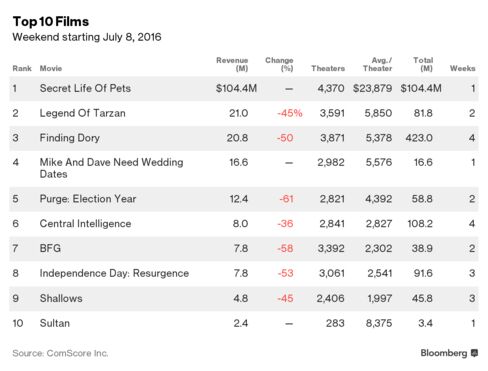The height and width of the screenshot is (371, 488).
Task: Click the Change (%) column header
Action: point(279,64)
